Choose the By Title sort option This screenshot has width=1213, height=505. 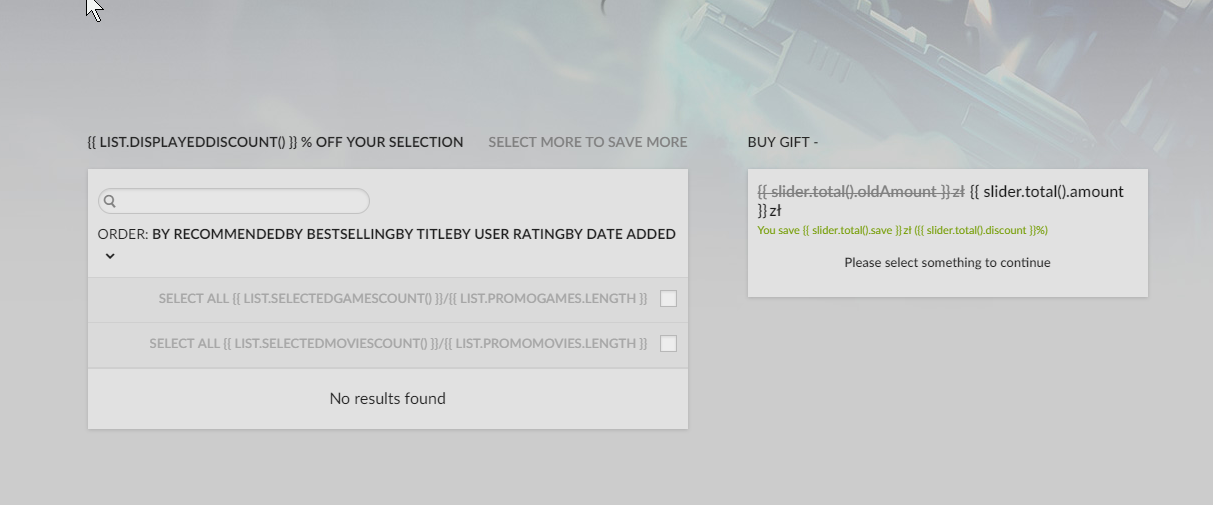click(x=426, y=234)
